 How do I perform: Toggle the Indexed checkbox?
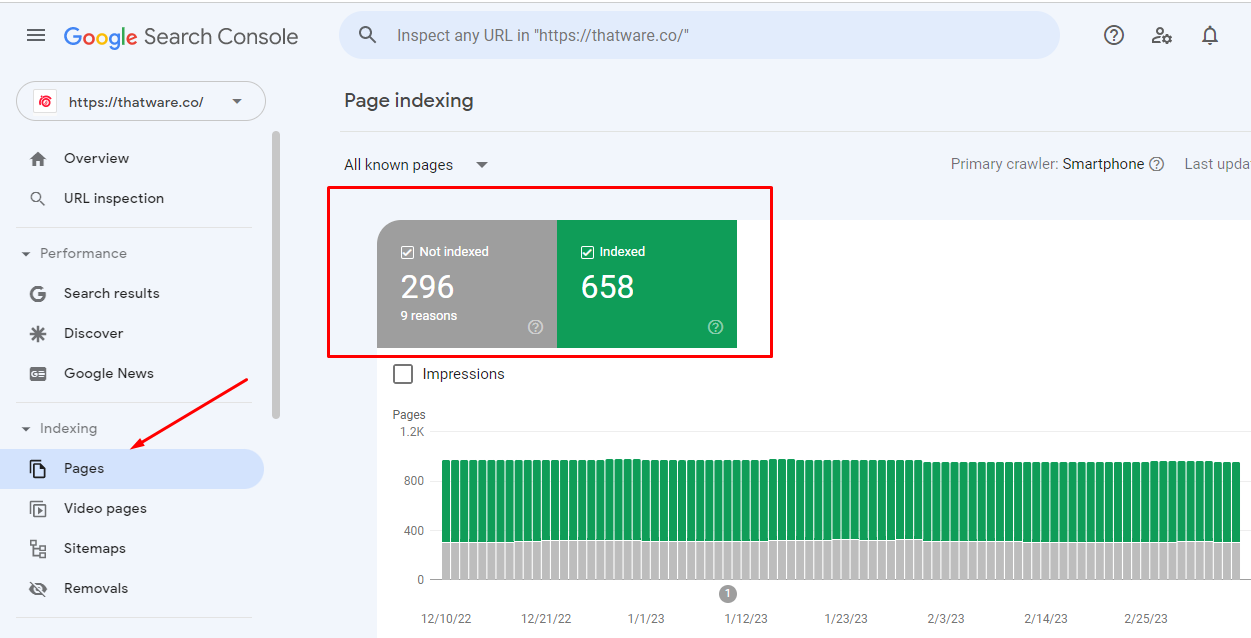[x=587, y=252]
